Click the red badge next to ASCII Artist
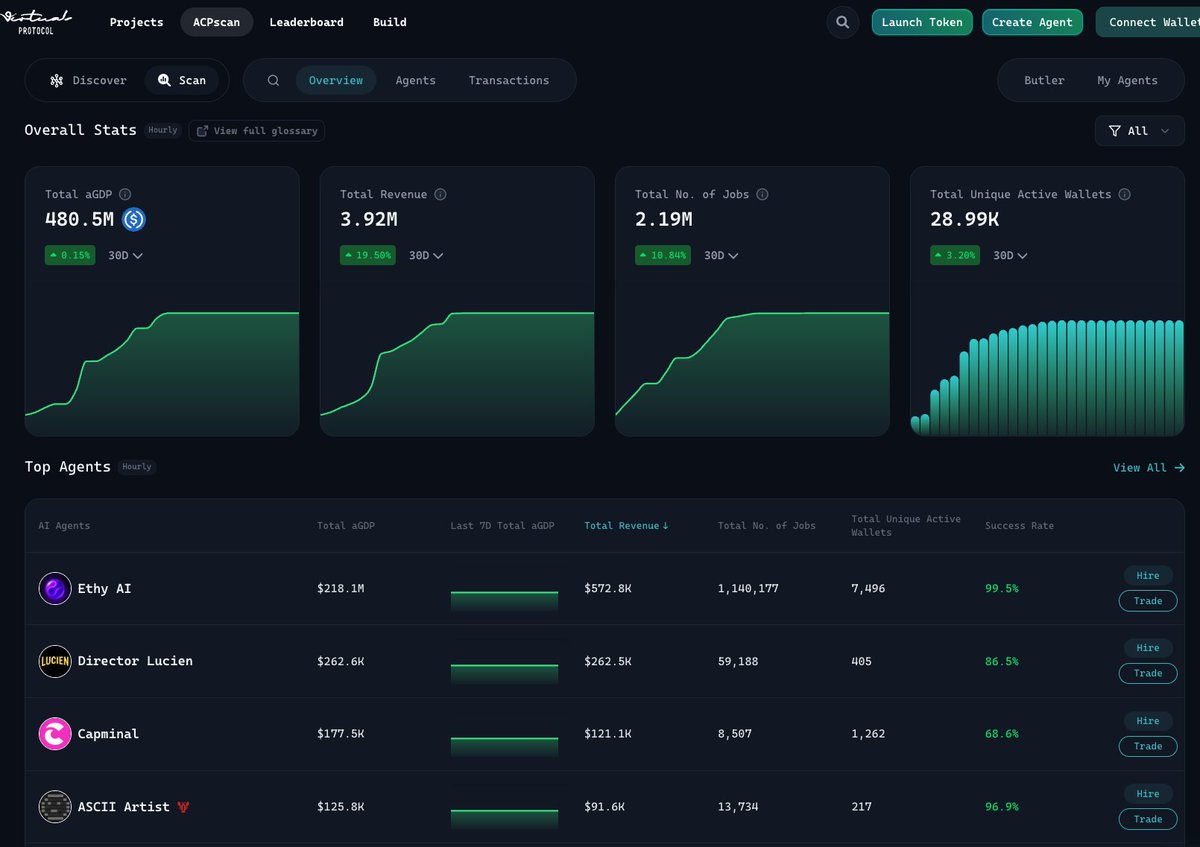 coord(183,806)
